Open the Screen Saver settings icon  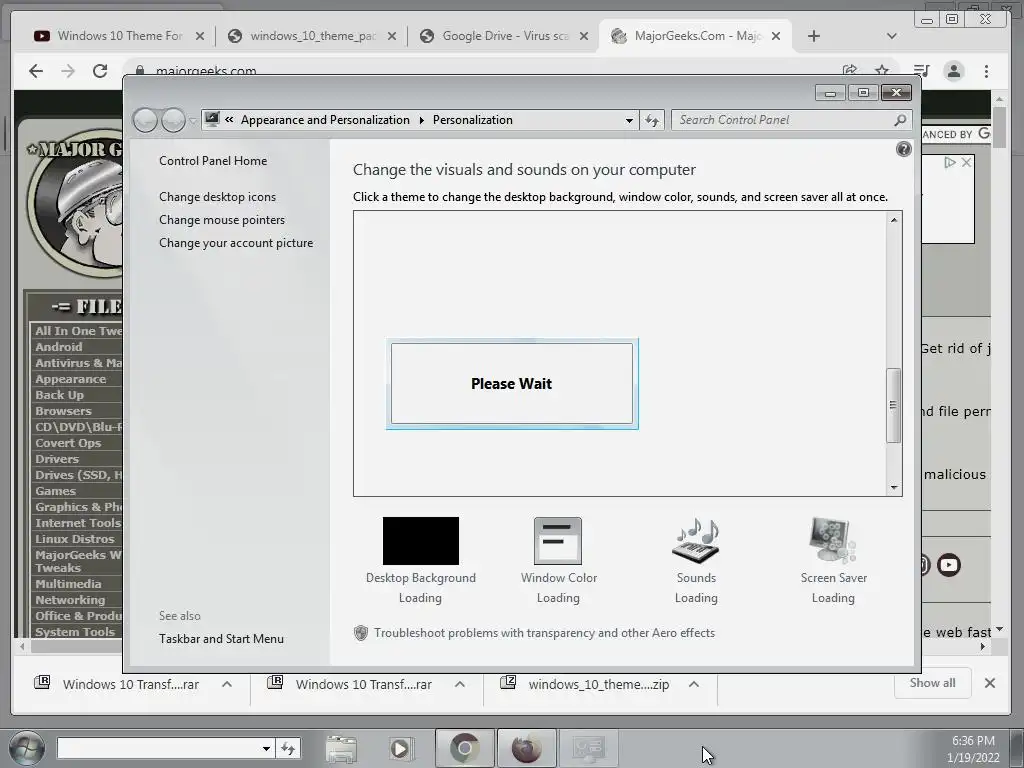point(833,541)
